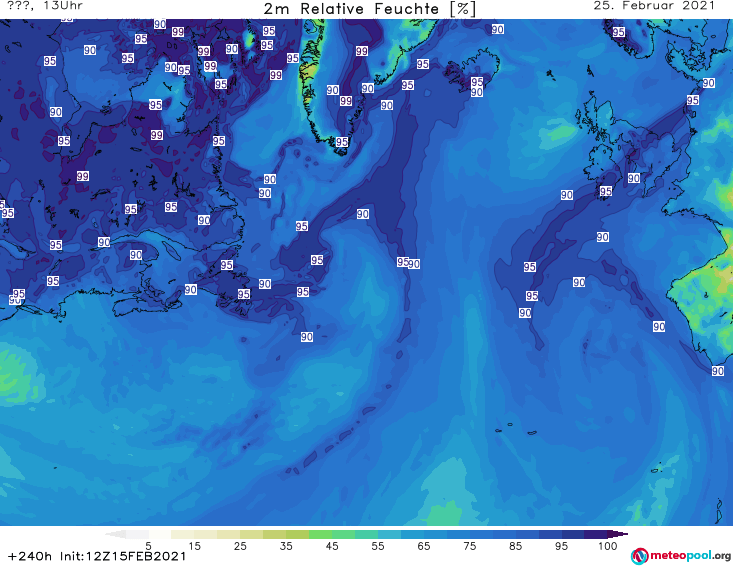
Task: Click the colour bar label '45'
Action: click(x=331, y=546)
